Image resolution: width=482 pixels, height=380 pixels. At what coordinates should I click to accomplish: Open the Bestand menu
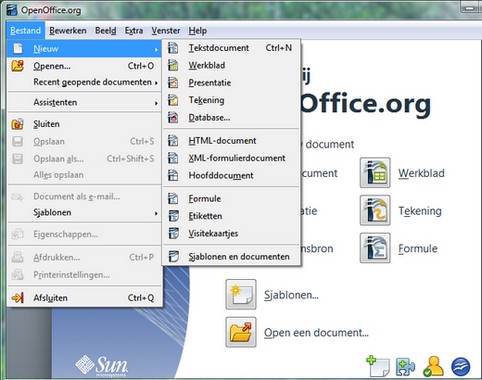(25, 31)
